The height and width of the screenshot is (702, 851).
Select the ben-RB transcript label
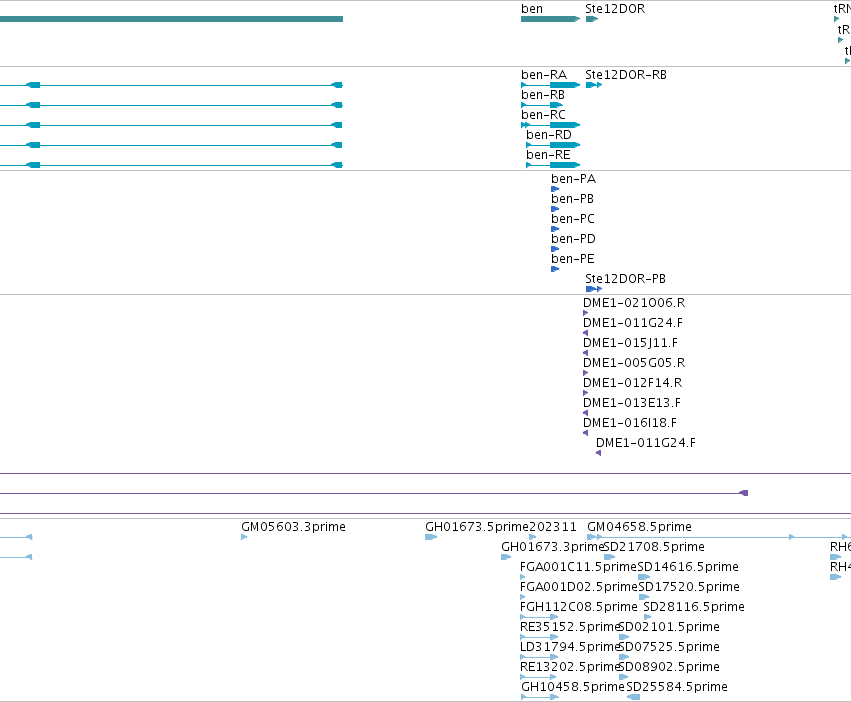click(543, 95)
